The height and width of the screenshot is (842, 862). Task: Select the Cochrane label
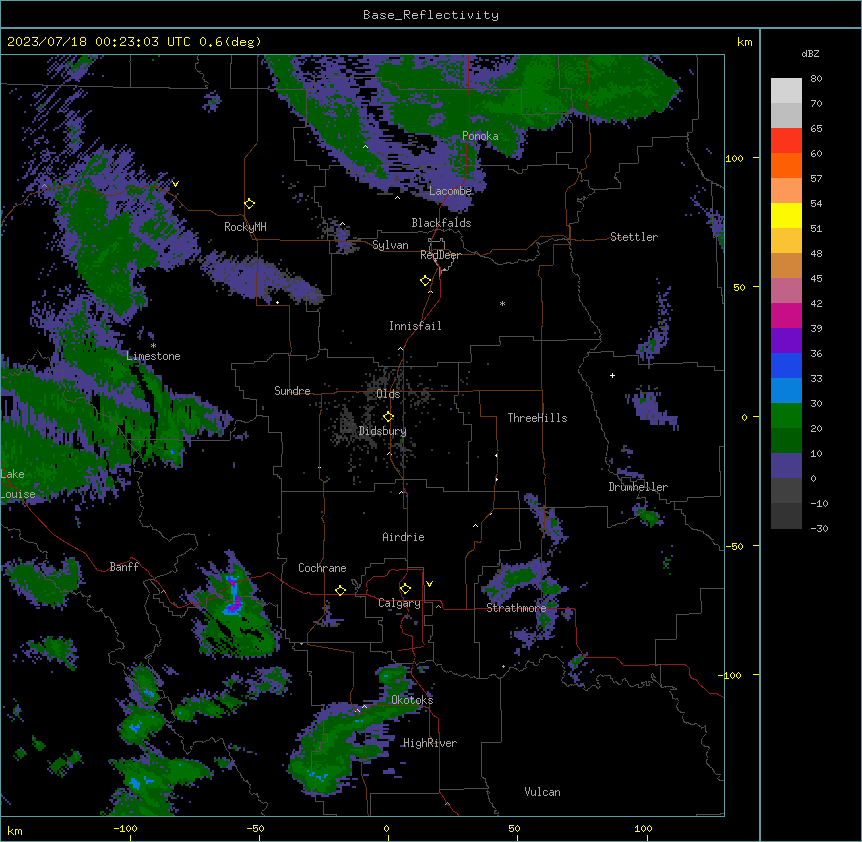point(322,568)
